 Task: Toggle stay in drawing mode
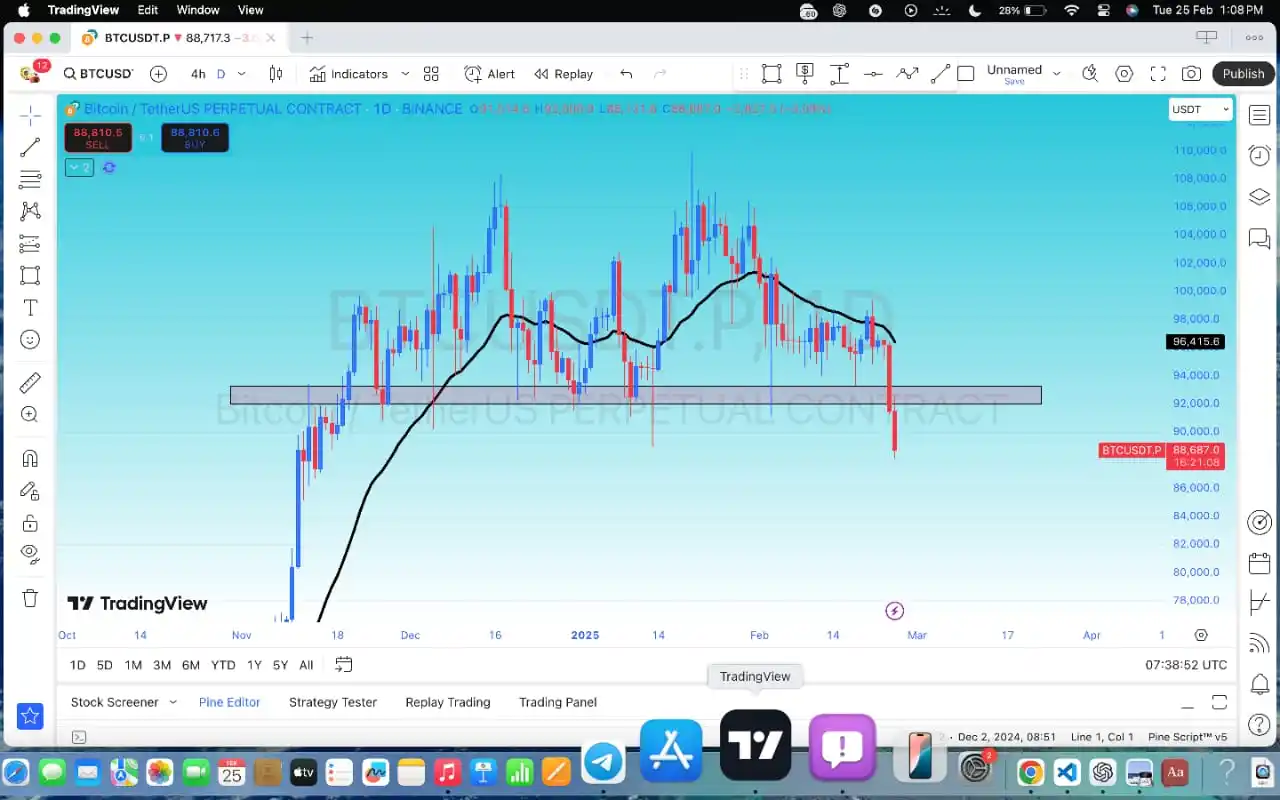point(30,491)
